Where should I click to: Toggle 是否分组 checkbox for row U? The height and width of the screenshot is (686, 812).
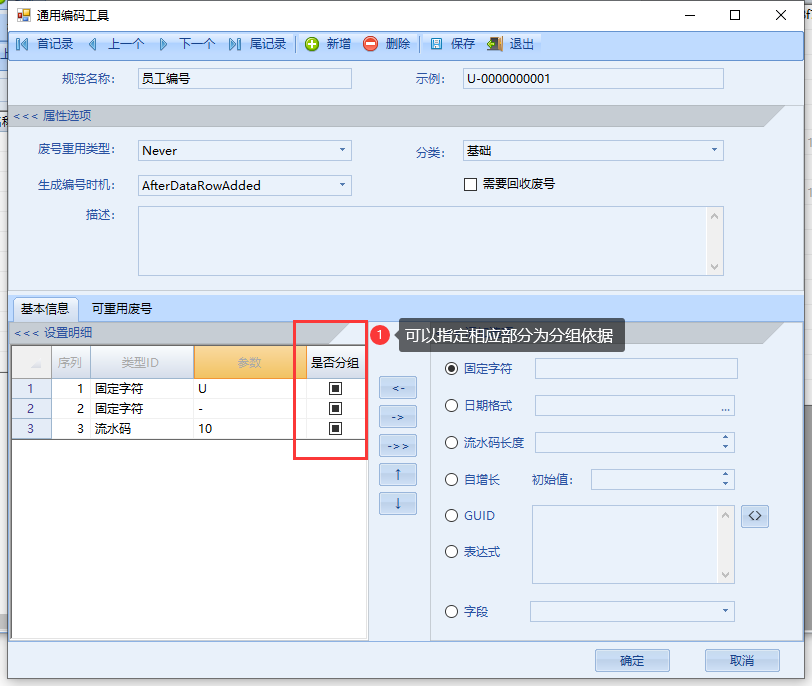pos(336,388)
